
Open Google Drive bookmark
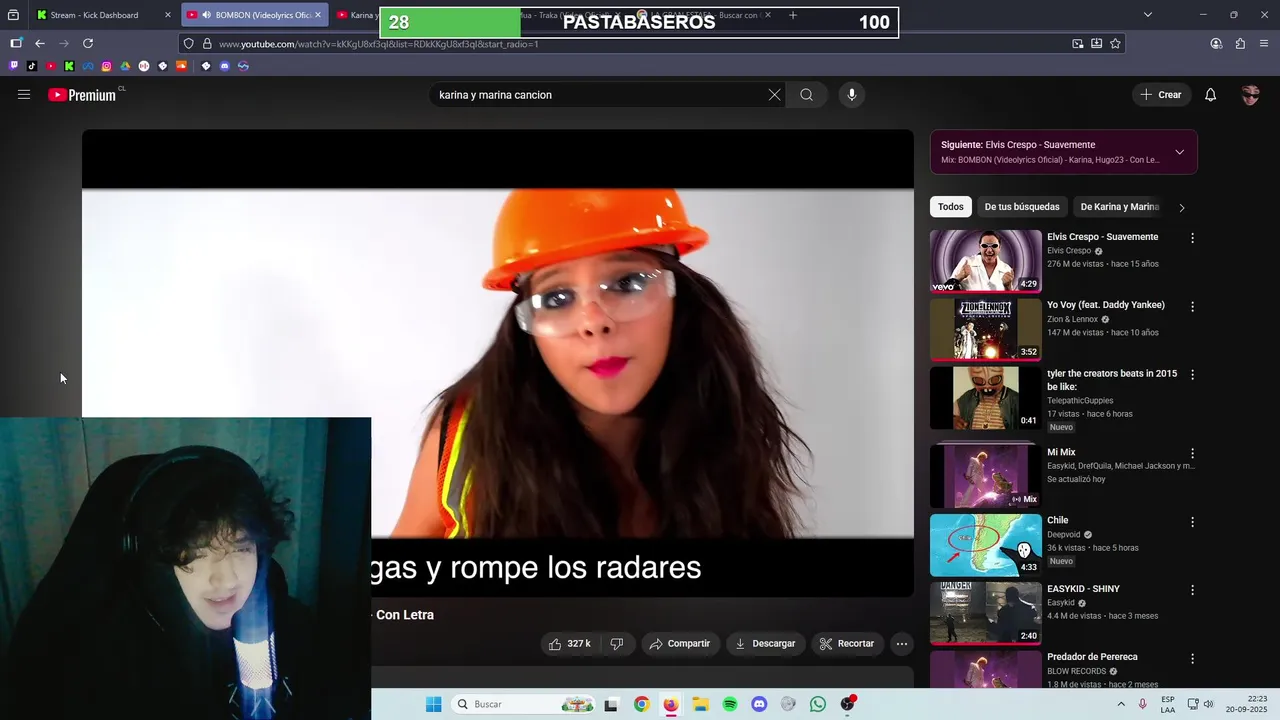click(x=125, y=66)
